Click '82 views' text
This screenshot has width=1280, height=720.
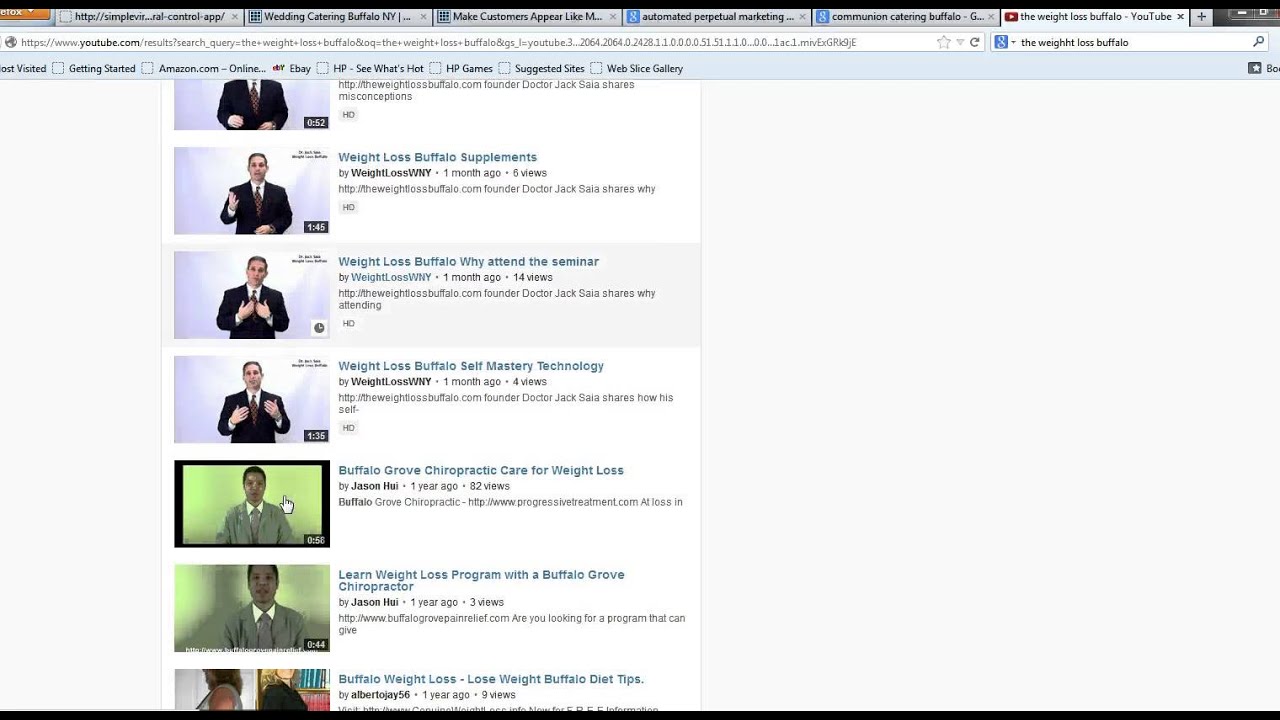click(489, 486)
